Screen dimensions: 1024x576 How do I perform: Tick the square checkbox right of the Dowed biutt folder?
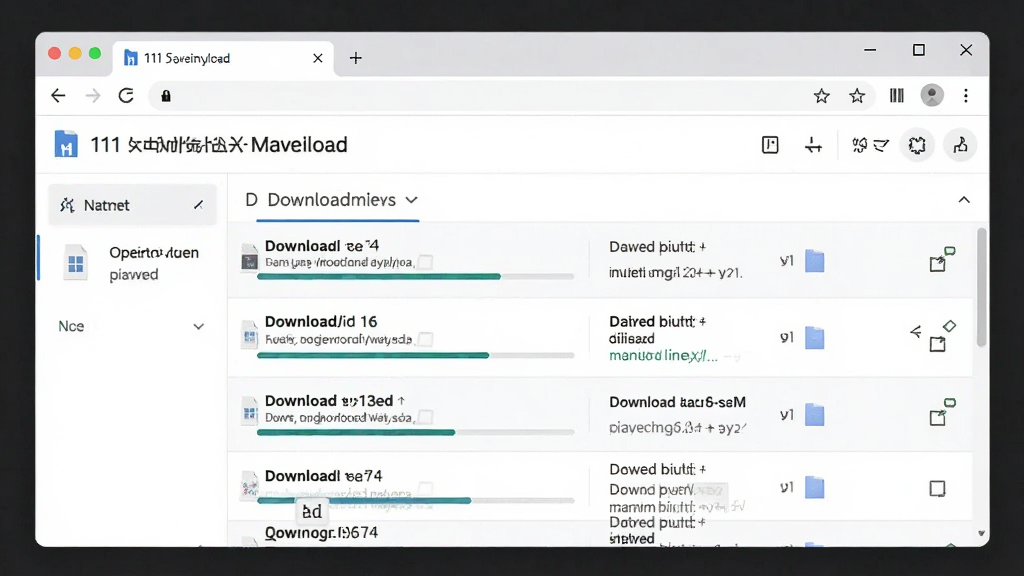(x=937, y=488)
